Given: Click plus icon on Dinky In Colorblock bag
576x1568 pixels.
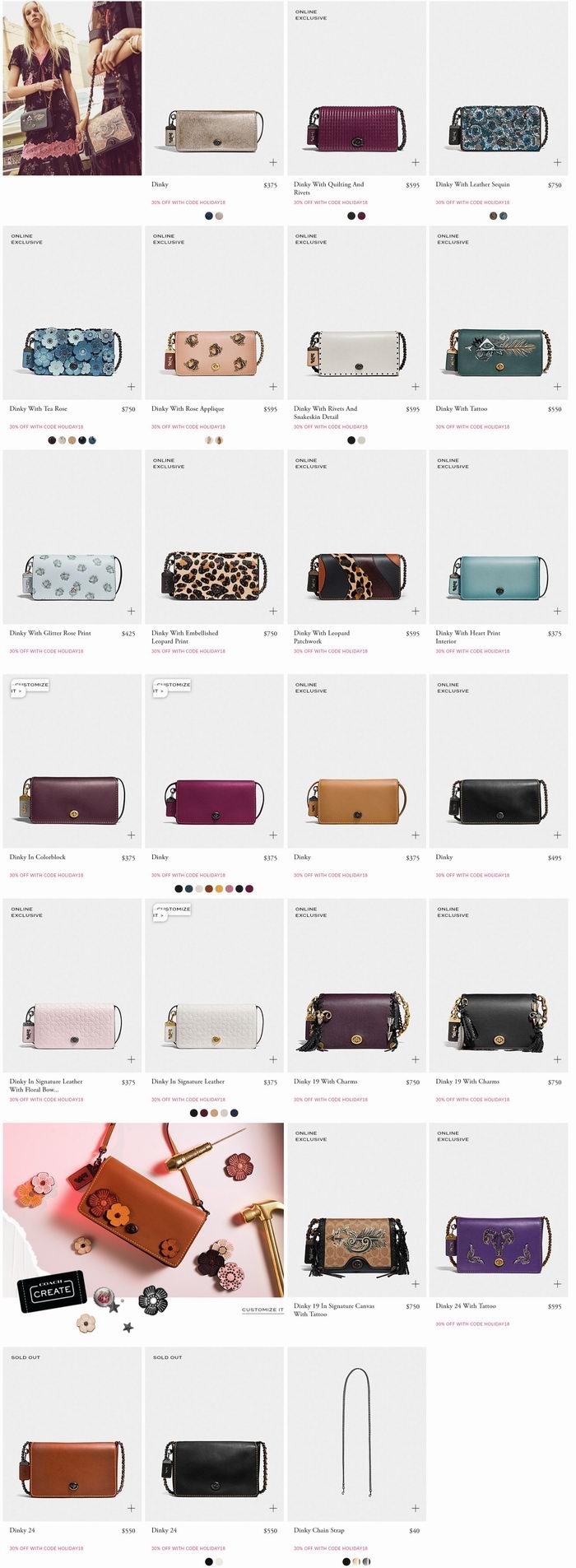Looking at the screenshot, I should tap(131, 835).
